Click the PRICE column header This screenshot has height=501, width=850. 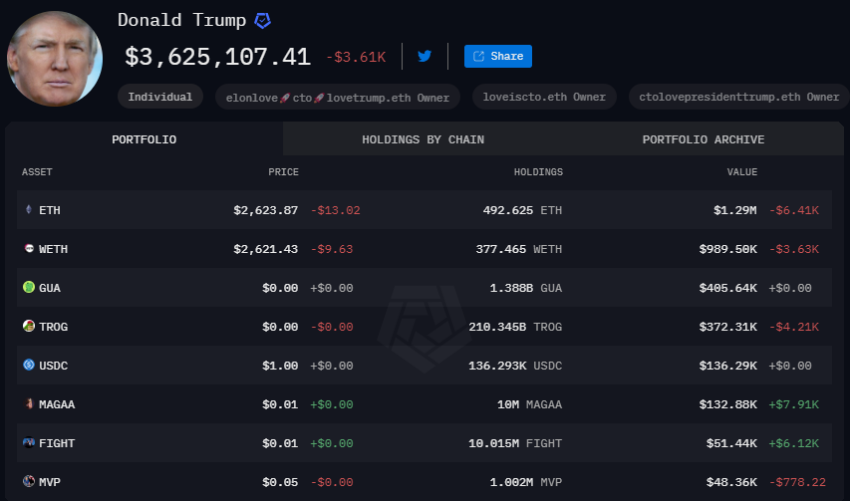pyautogui.click(x=284, y=172)
